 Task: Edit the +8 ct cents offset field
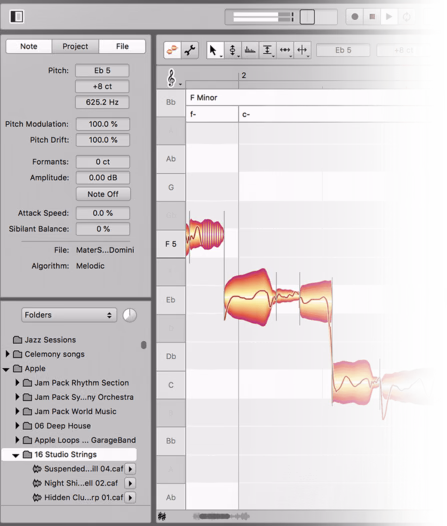pyautogui.click(x=102, y=86)
